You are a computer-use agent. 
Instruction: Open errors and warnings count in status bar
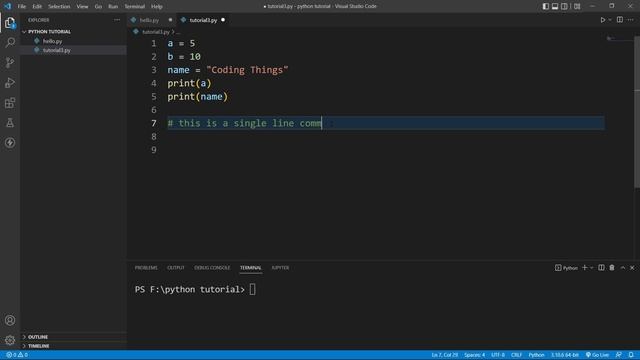[17, 355]
